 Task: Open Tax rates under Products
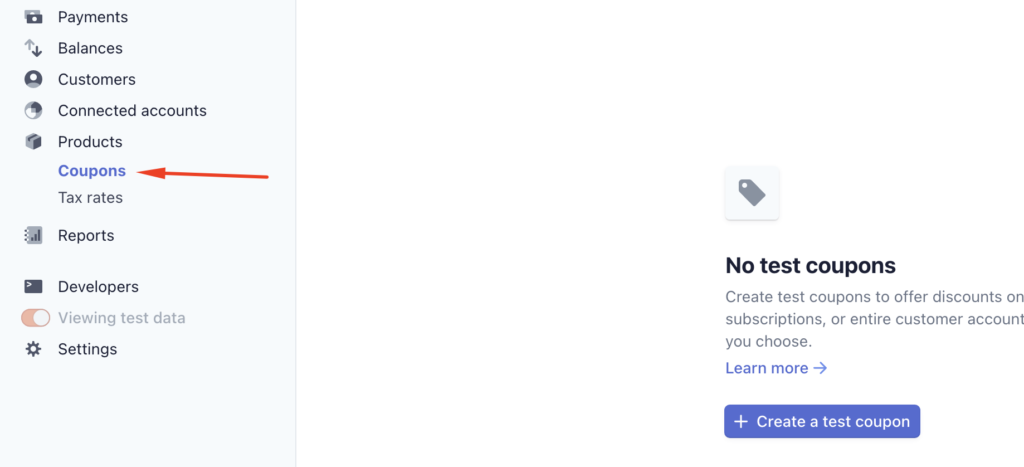click(x=90, y=198)
